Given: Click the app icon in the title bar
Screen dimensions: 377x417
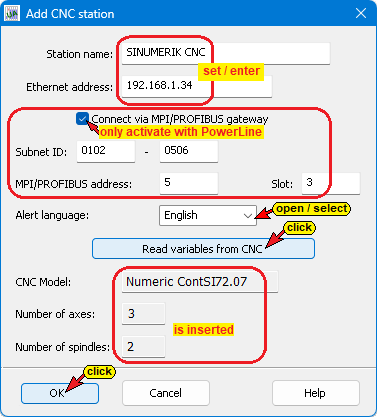Looking at the screenshot, I should click(x=12, y=14).
